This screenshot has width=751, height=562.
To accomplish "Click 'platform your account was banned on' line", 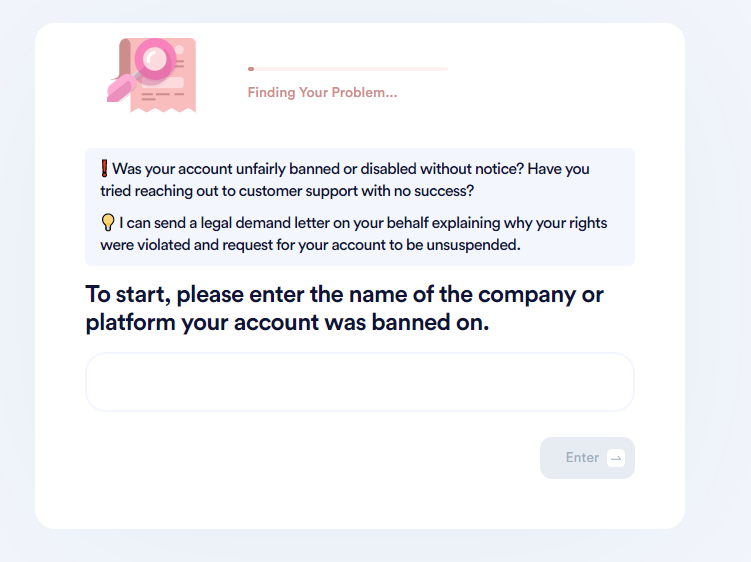I will point(287,322).
